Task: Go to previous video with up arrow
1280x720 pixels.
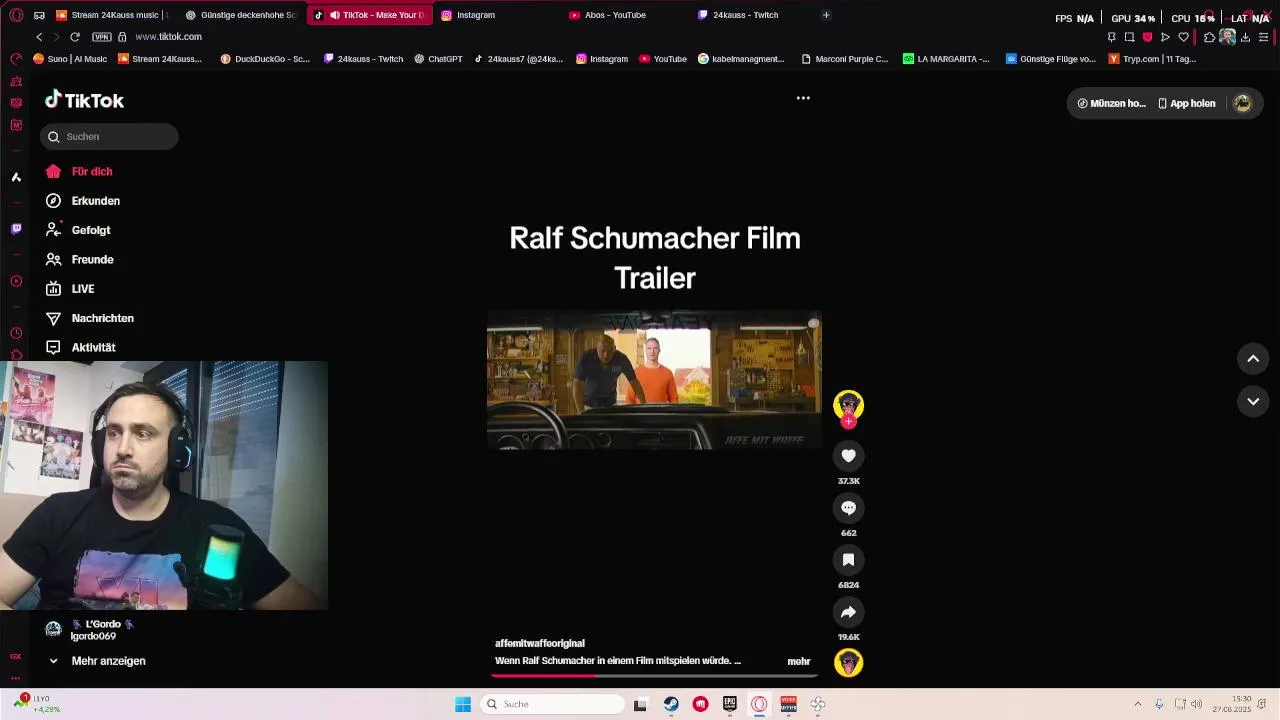Action: point(1253,358)
